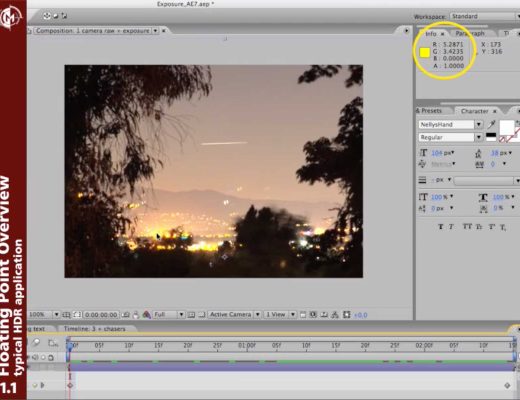
Task: Click the reset exposure icon
Action: pos(347,315)
